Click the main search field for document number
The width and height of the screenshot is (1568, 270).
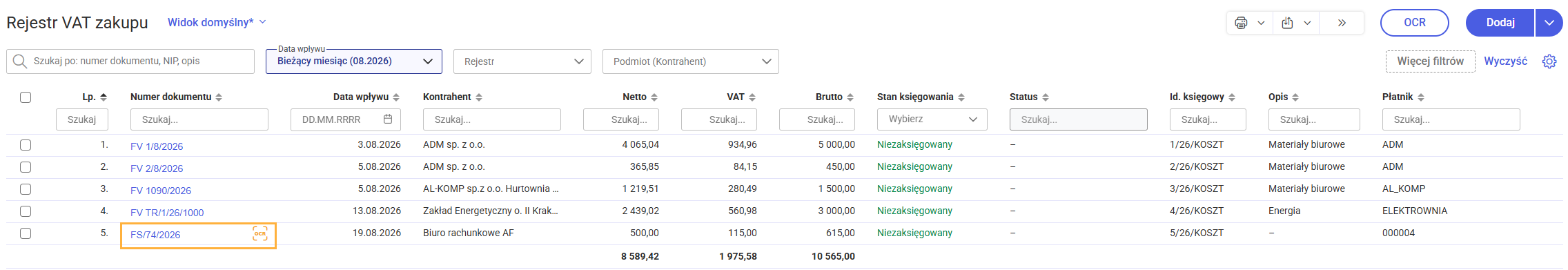[130, 61]
